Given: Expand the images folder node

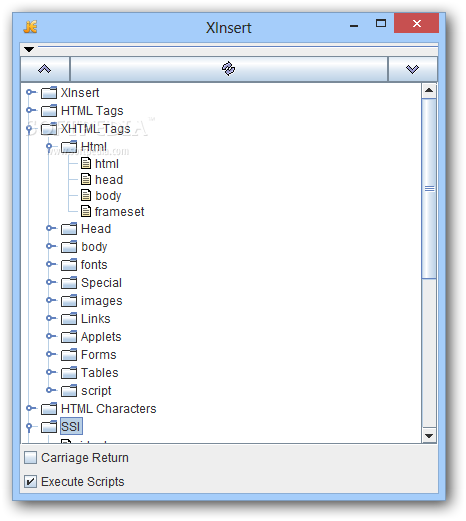Looking at the screenshot, I should pos(51,300).
